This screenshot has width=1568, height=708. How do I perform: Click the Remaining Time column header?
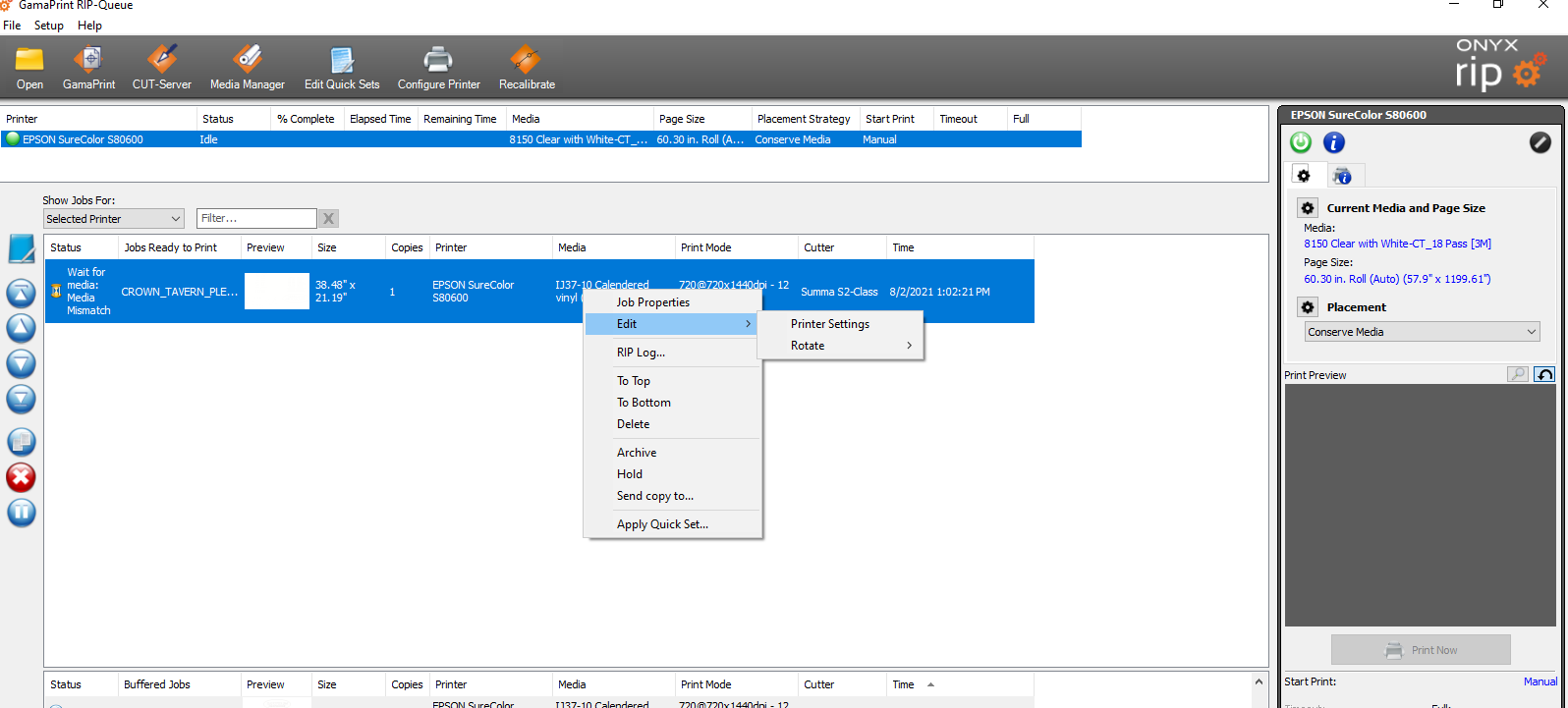(x=461, y=119)
